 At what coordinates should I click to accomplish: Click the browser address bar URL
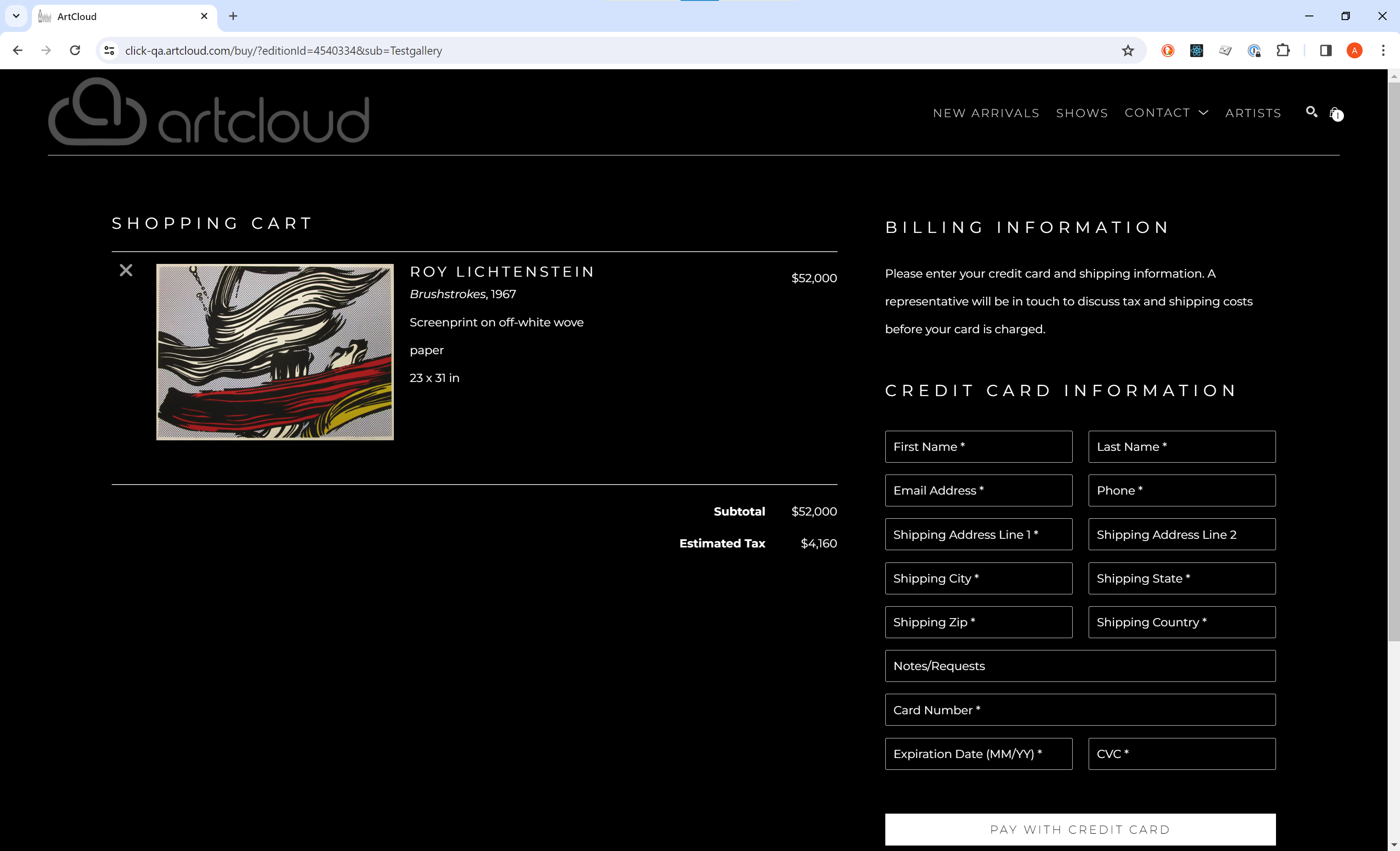pyautogui.click(x=284, y=51)
